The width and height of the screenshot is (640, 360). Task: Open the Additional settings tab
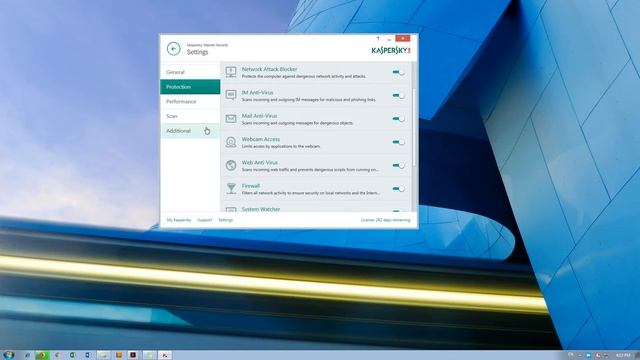click(x=190, y=131)
